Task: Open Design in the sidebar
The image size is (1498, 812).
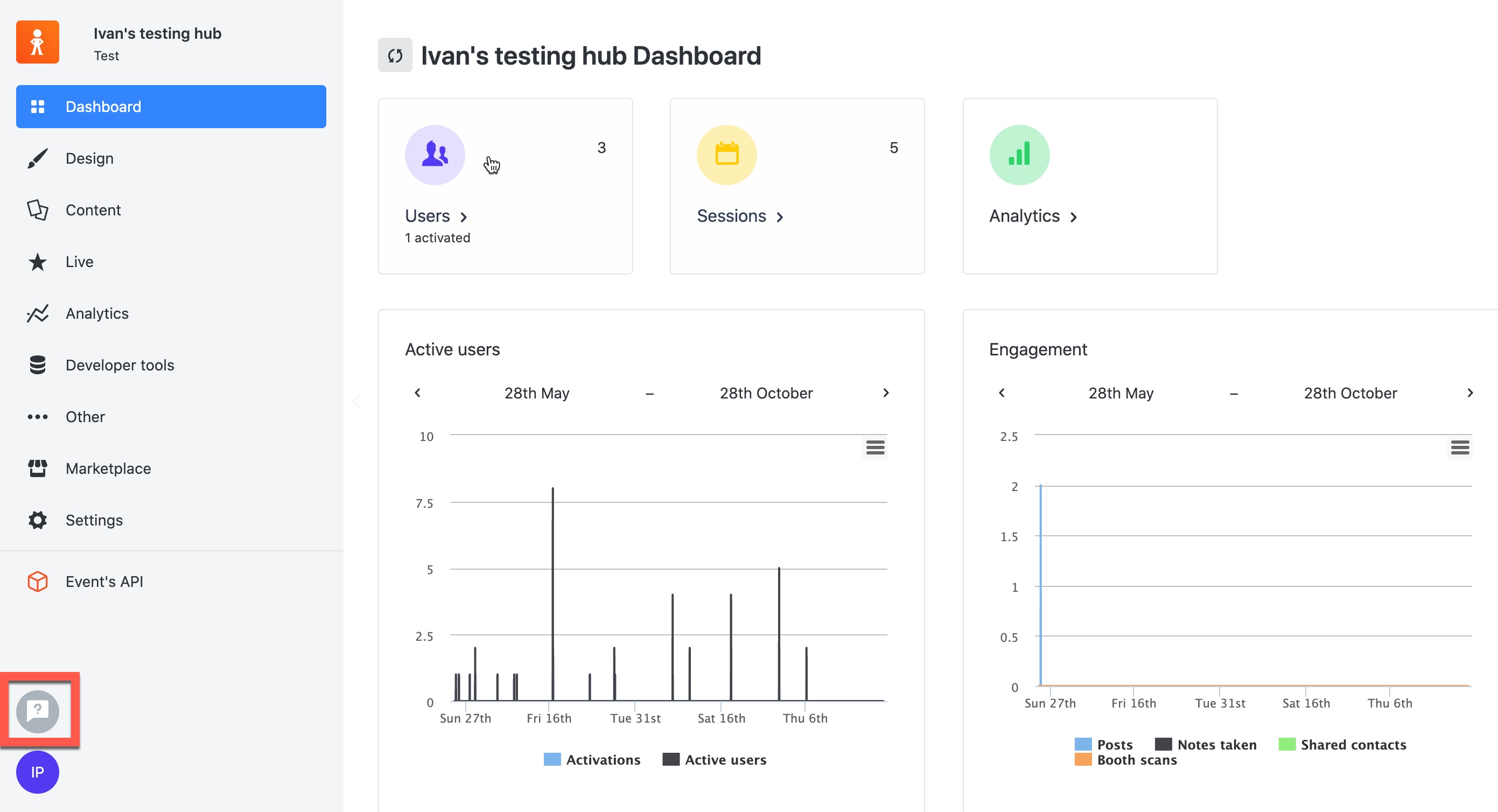Action: [89, 158]
